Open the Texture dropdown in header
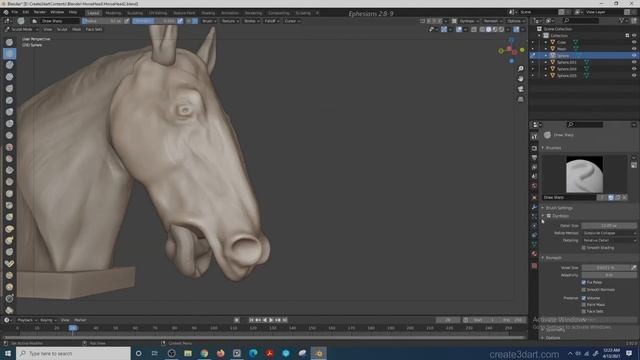Viewport: 640px width, 360px height. 230,21
